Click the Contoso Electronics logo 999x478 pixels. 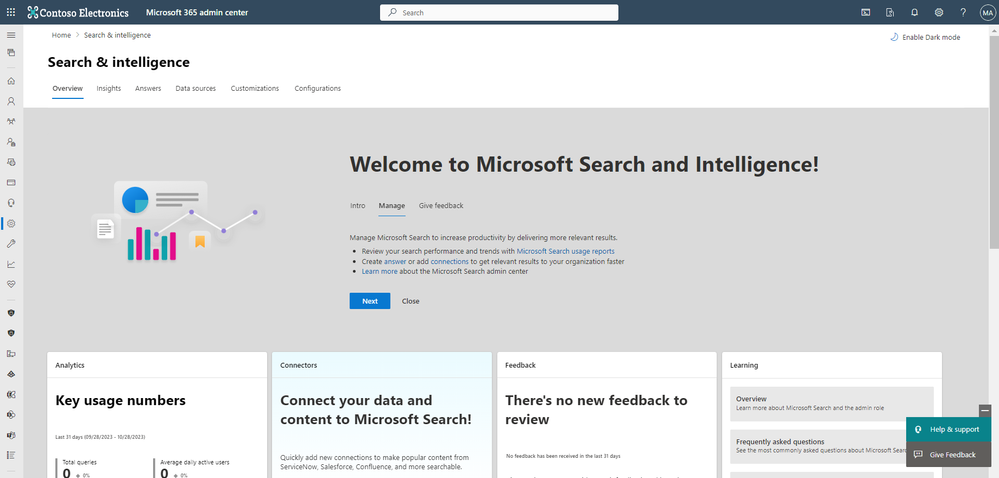[x=78, y=13]
